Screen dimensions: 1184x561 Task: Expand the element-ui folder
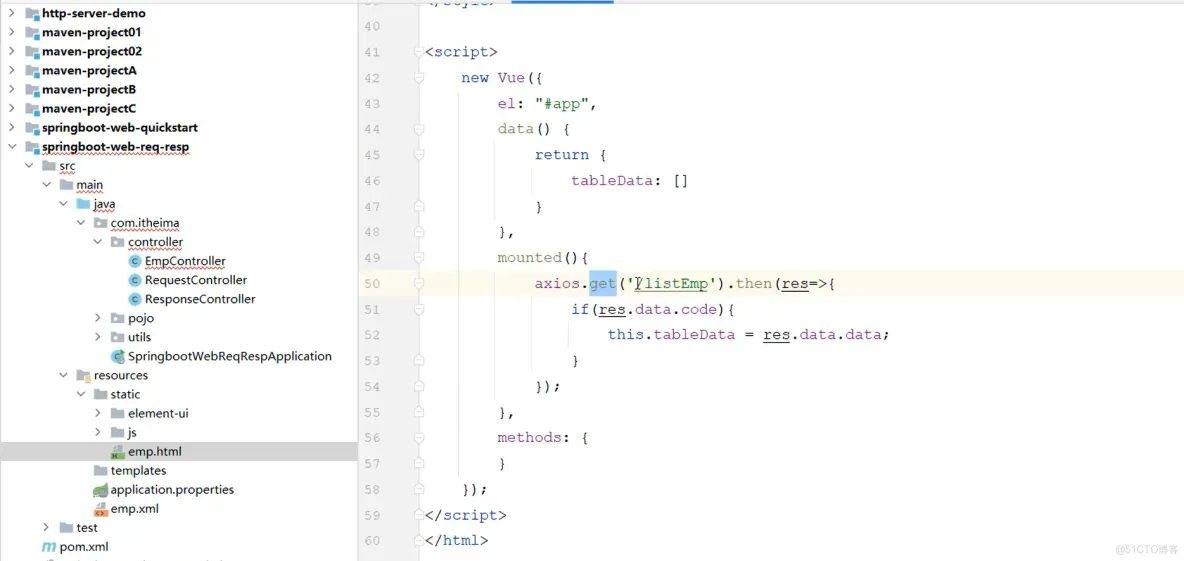pyautogui.click(x=97, y=413)
